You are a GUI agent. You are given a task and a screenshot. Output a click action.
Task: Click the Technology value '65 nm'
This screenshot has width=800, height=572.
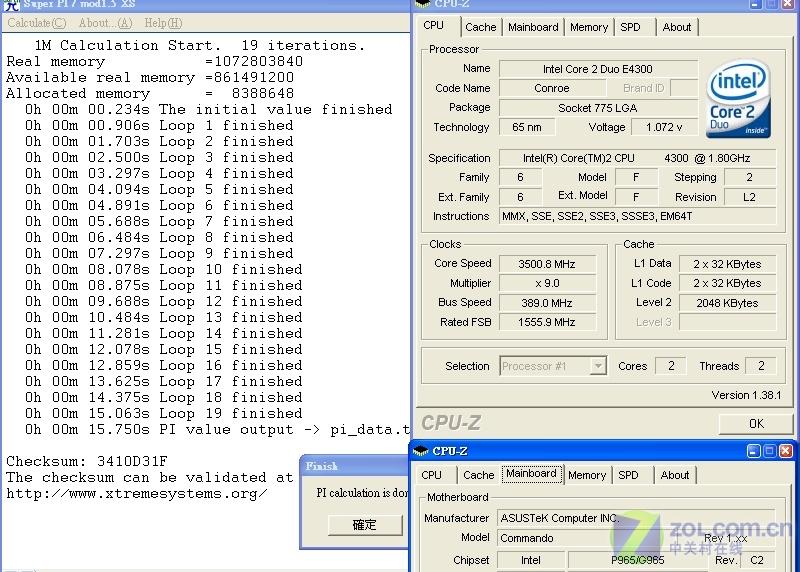pyautogui.click(x=527, y=127)
